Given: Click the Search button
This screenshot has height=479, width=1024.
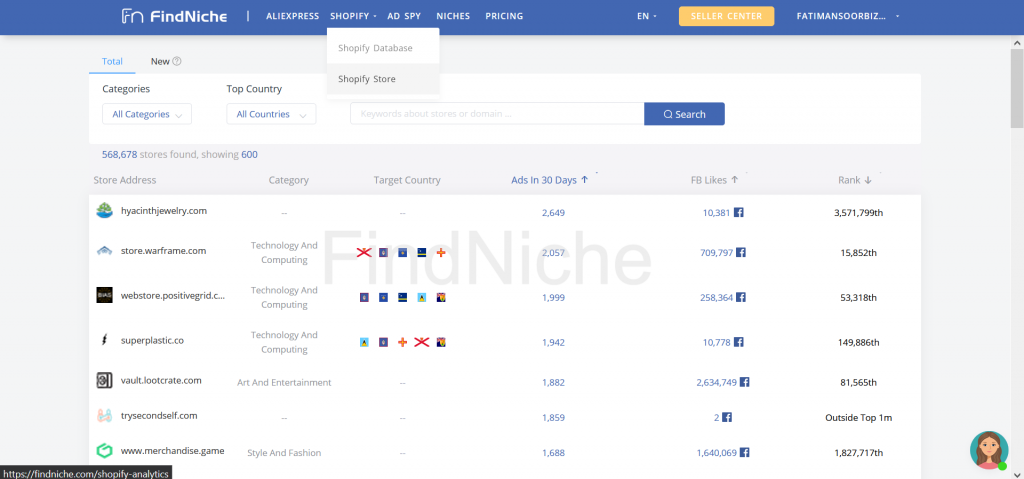Looking at the screenshot, I should 684,114.
